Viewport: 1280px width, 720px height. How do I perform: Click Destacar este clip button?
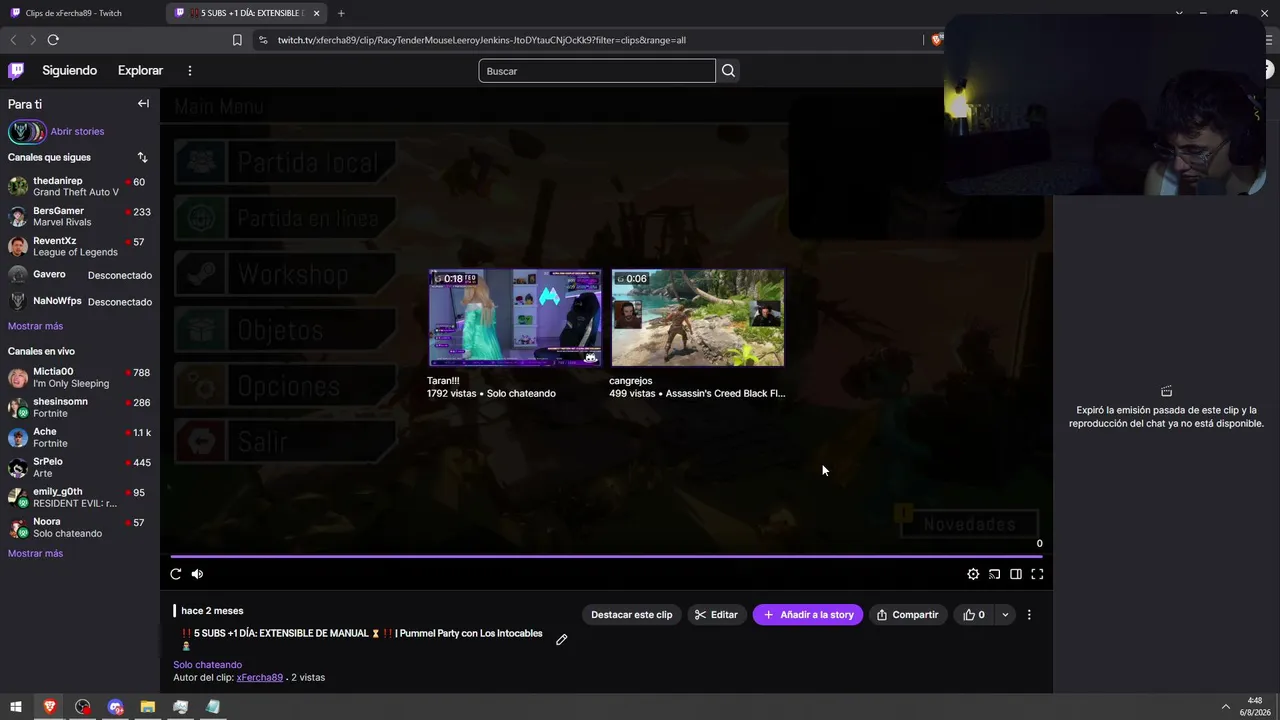click(x=632, y=615)
